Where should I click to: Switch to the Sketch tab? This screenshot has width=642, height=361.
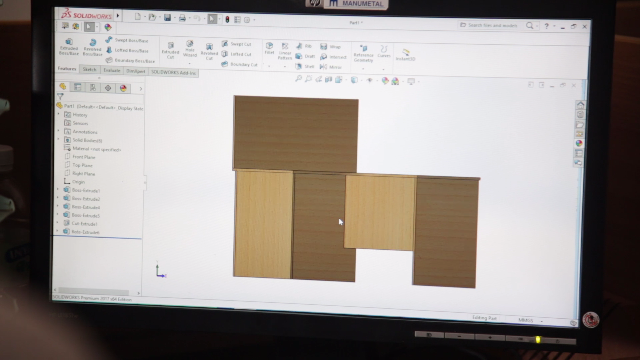pos(90,70)
